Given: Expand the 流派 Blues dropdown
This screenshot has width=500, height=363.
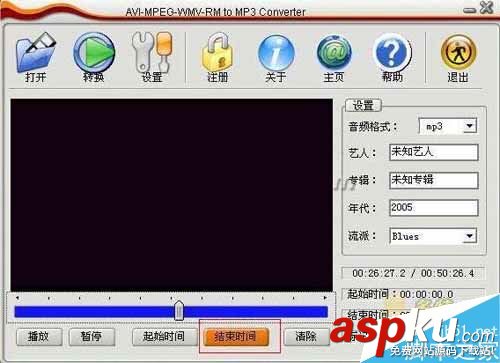Looking at the screenshot, I should click(469, 236).
